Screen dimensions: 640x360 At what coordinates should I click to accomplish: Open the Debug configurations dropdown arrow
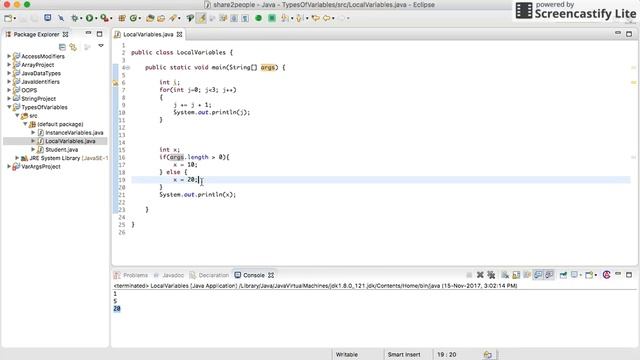point(81,19)
